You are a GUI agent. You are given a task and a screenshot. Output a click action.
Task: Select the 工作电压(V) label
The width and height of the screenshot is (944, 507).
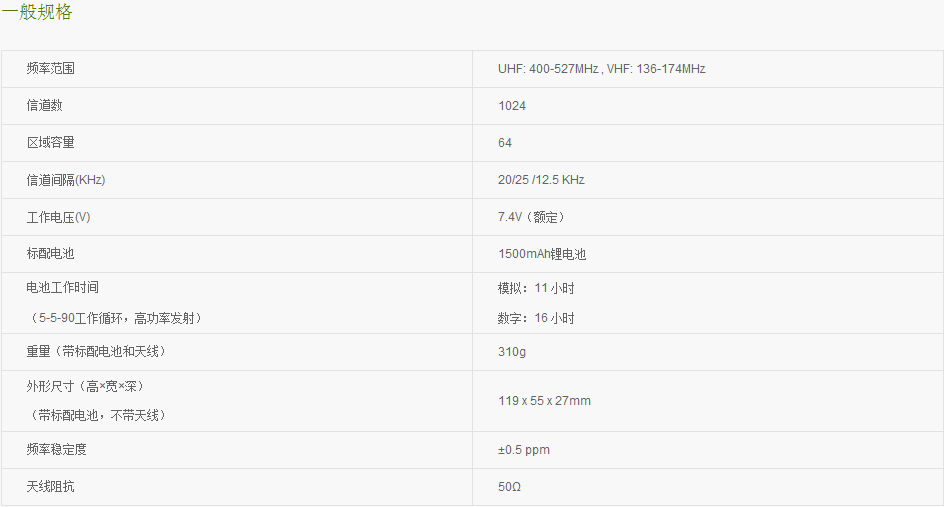point(58,217)
